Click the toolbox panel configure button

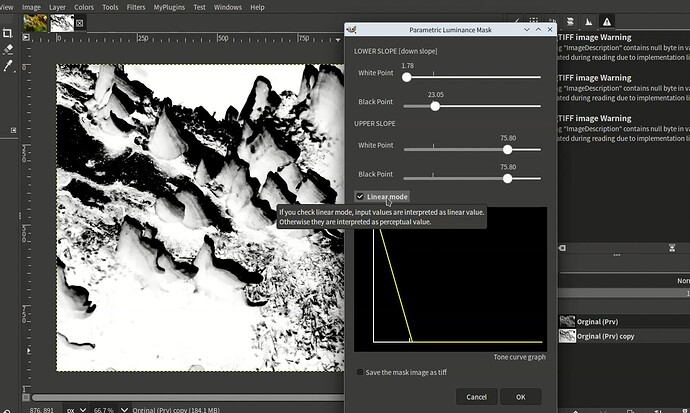tap(13, 130)
